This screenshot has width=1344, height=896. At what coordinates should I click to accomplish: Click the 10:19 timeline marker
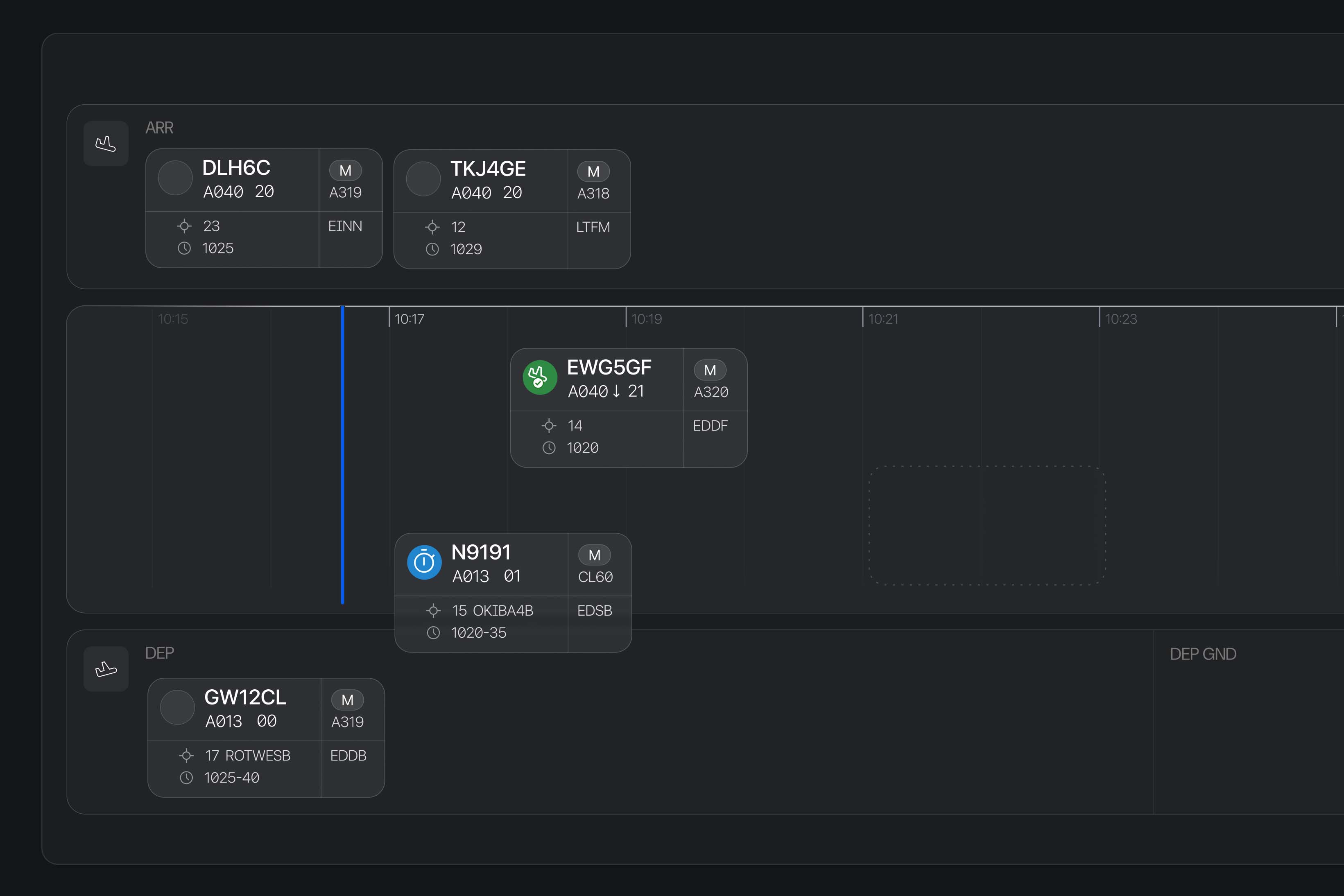coord(646,319)
